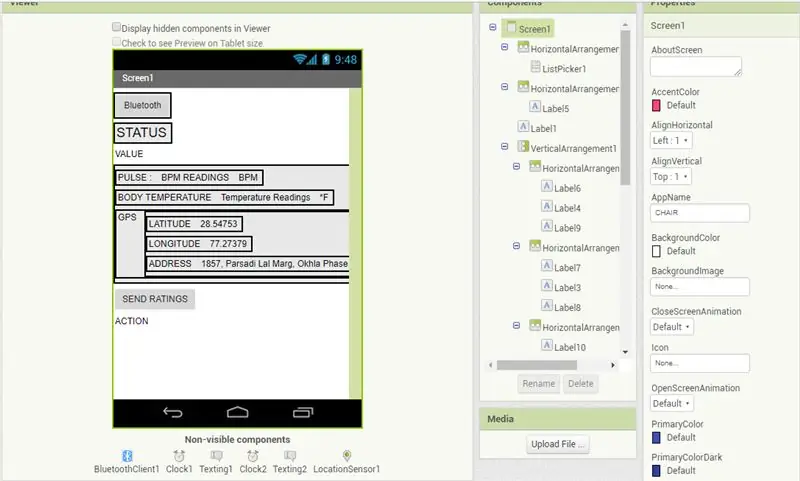Click the Screen1 icon in component tree
Image resolution: width=800 pixels, height=481 pixels.
[x=511, y=27]
